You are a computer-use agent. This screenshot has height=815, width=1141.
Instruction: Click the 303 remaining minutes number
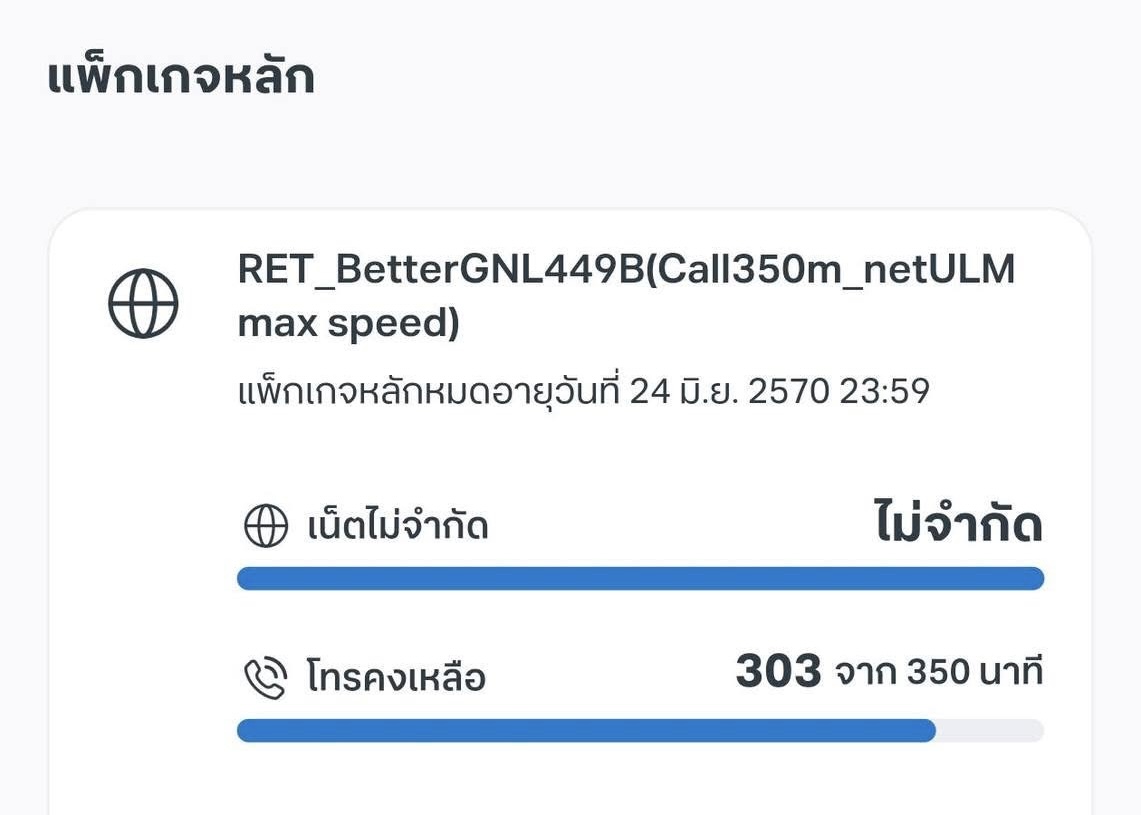(778, 670)
